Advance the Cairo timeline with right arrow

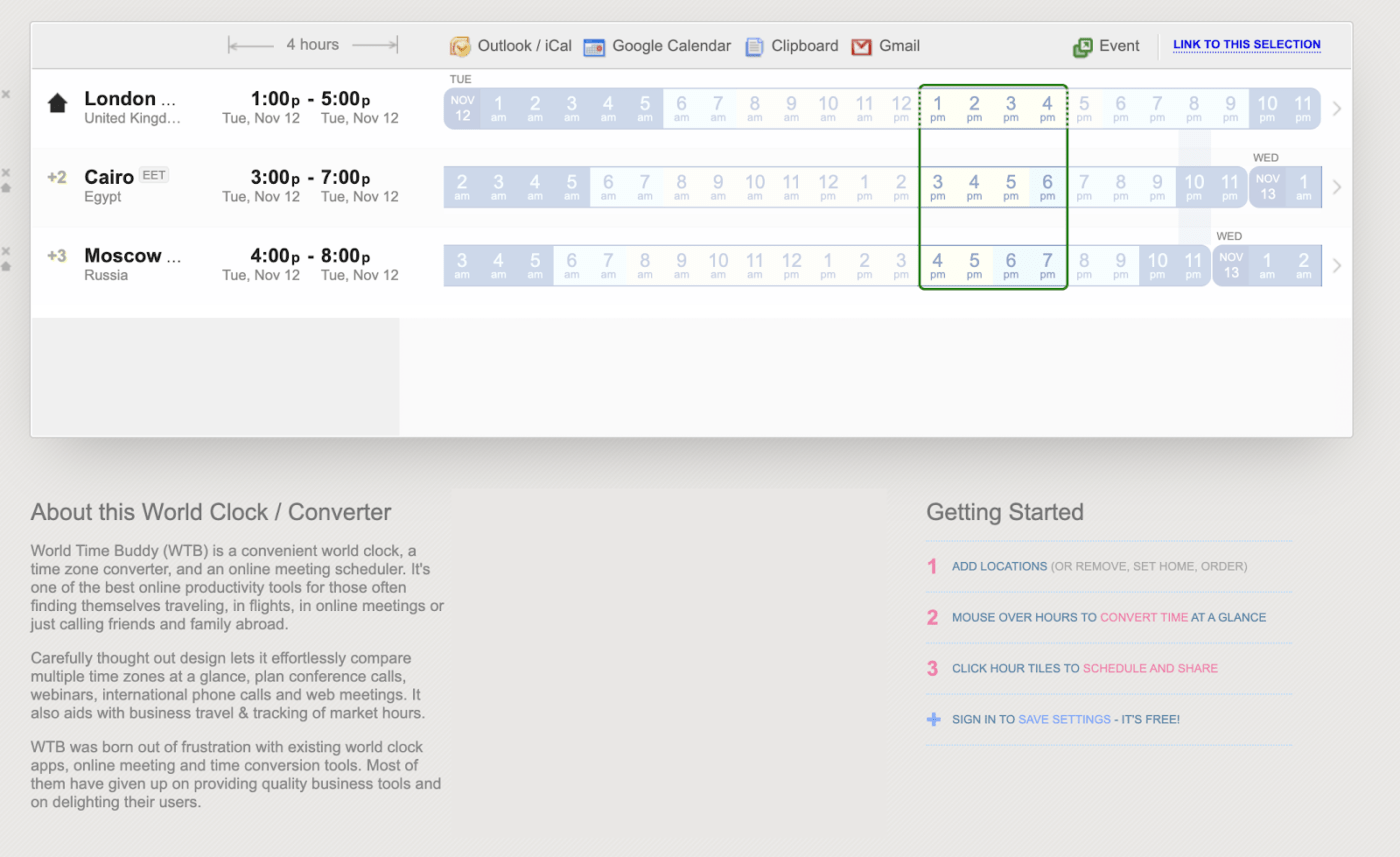click(1337, 187)
